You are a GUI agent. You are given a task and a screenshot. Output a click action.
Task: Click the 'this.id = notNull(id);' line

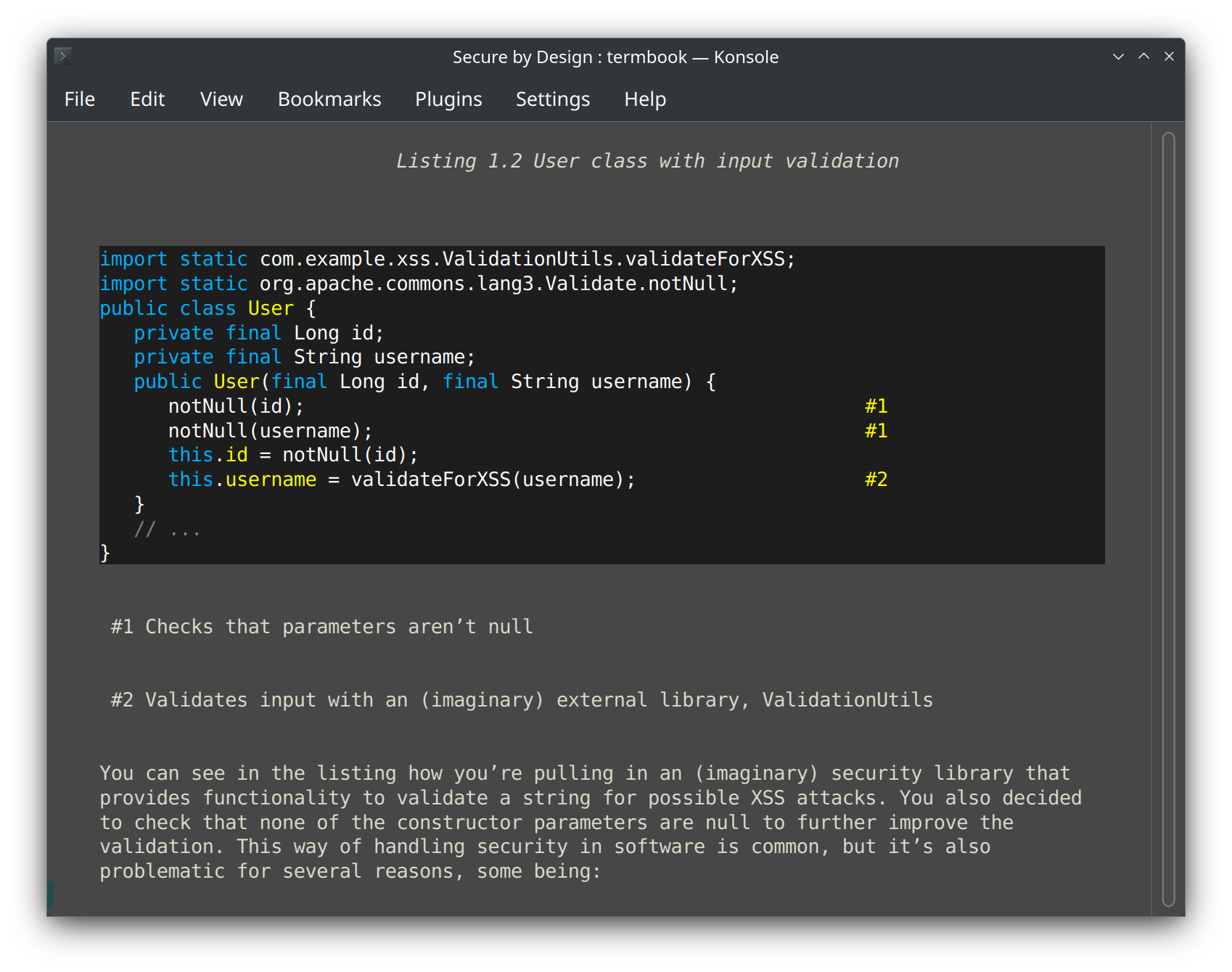pos(293,455)
